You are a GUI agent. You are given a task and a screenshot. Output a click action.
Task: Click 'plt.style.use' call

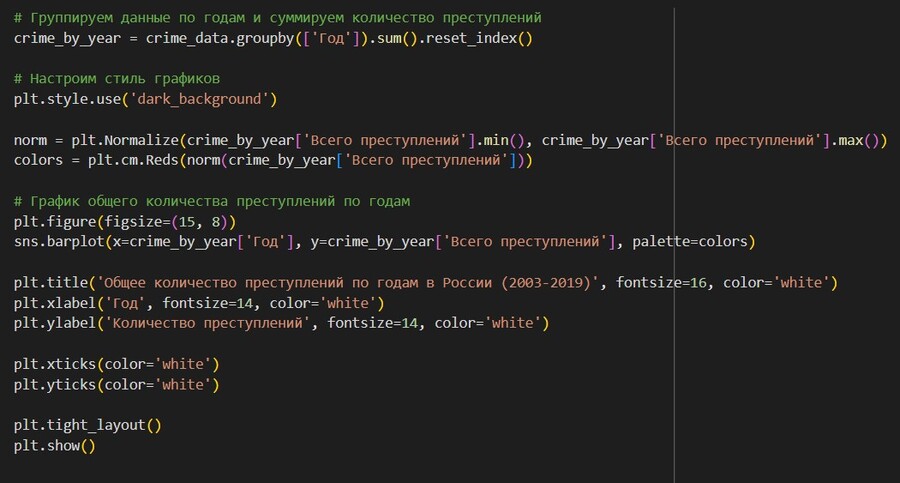point(67,99)
